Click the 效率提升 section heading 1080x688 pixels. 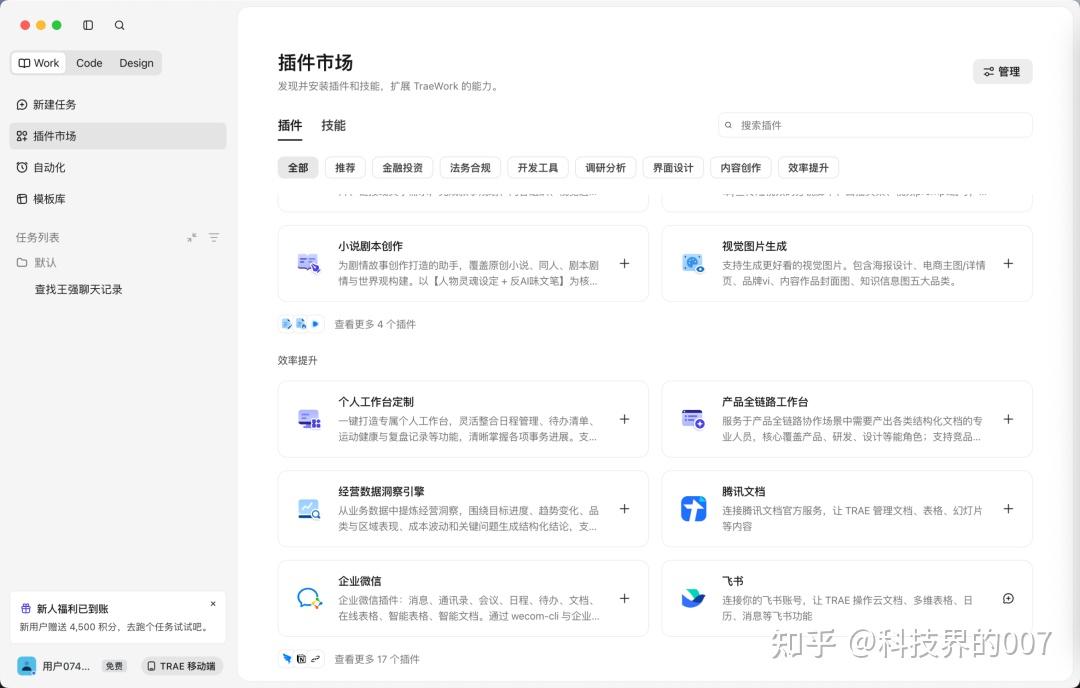click(298, 360)
